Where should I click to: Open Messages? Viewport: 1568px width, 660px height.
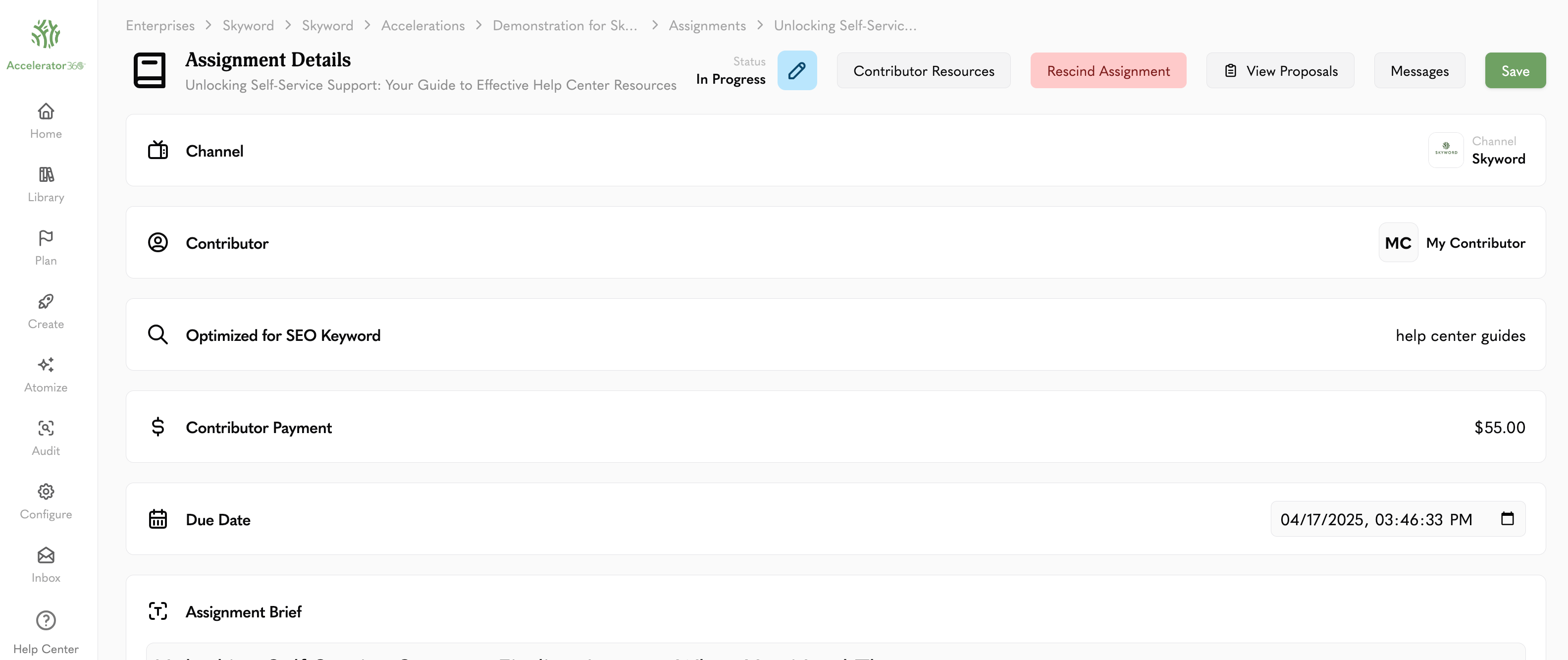(x=1419, y=71)
